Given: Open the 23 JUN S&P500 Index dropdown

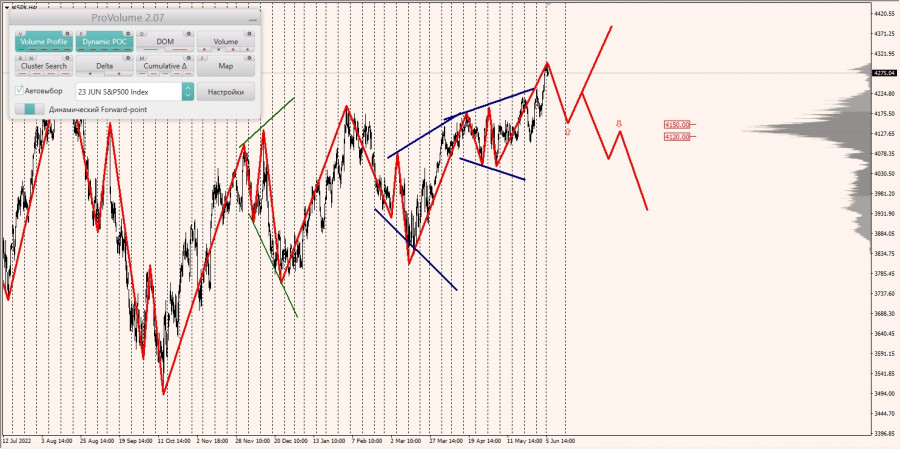Looking at the screenshot, I should pyautogui.click(x=134, y=92).
